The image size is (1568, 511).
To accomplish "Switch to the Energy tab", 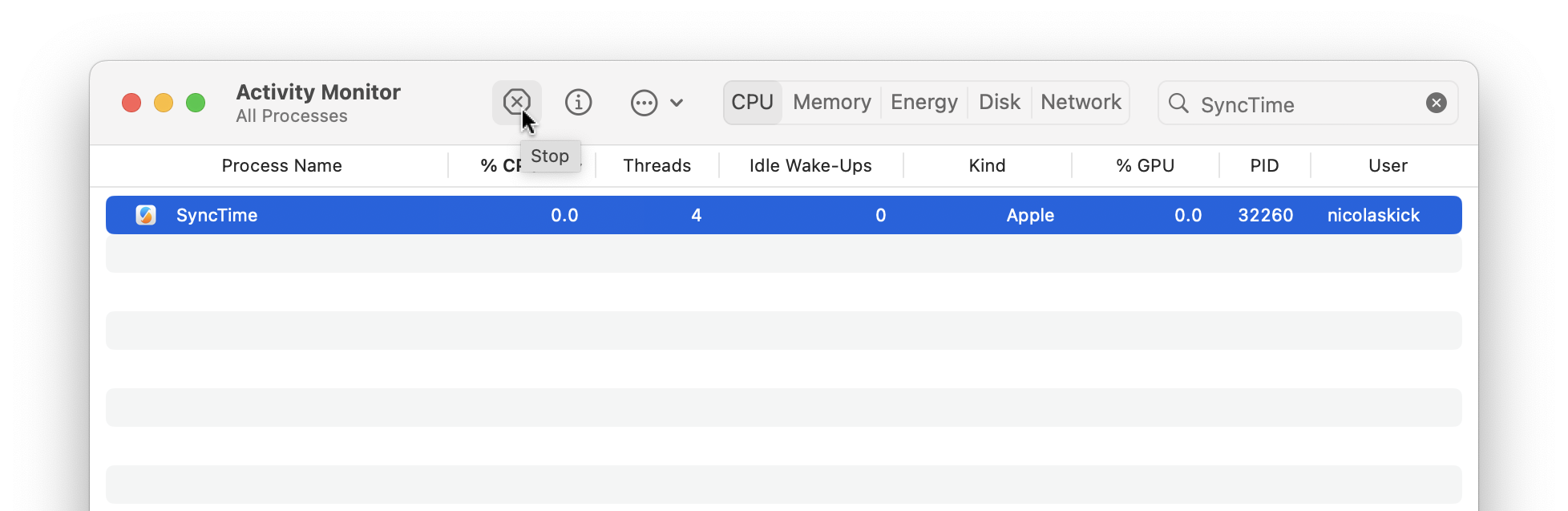I will [x=923, y=103].
